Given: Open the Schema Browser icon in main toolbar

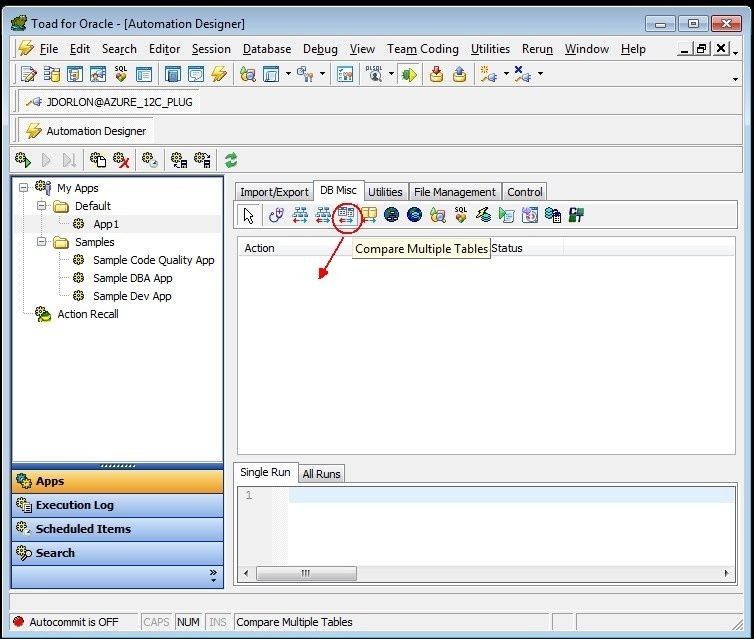Looking at the screenshot, I should pyautogui.click(x=52, y=74).
